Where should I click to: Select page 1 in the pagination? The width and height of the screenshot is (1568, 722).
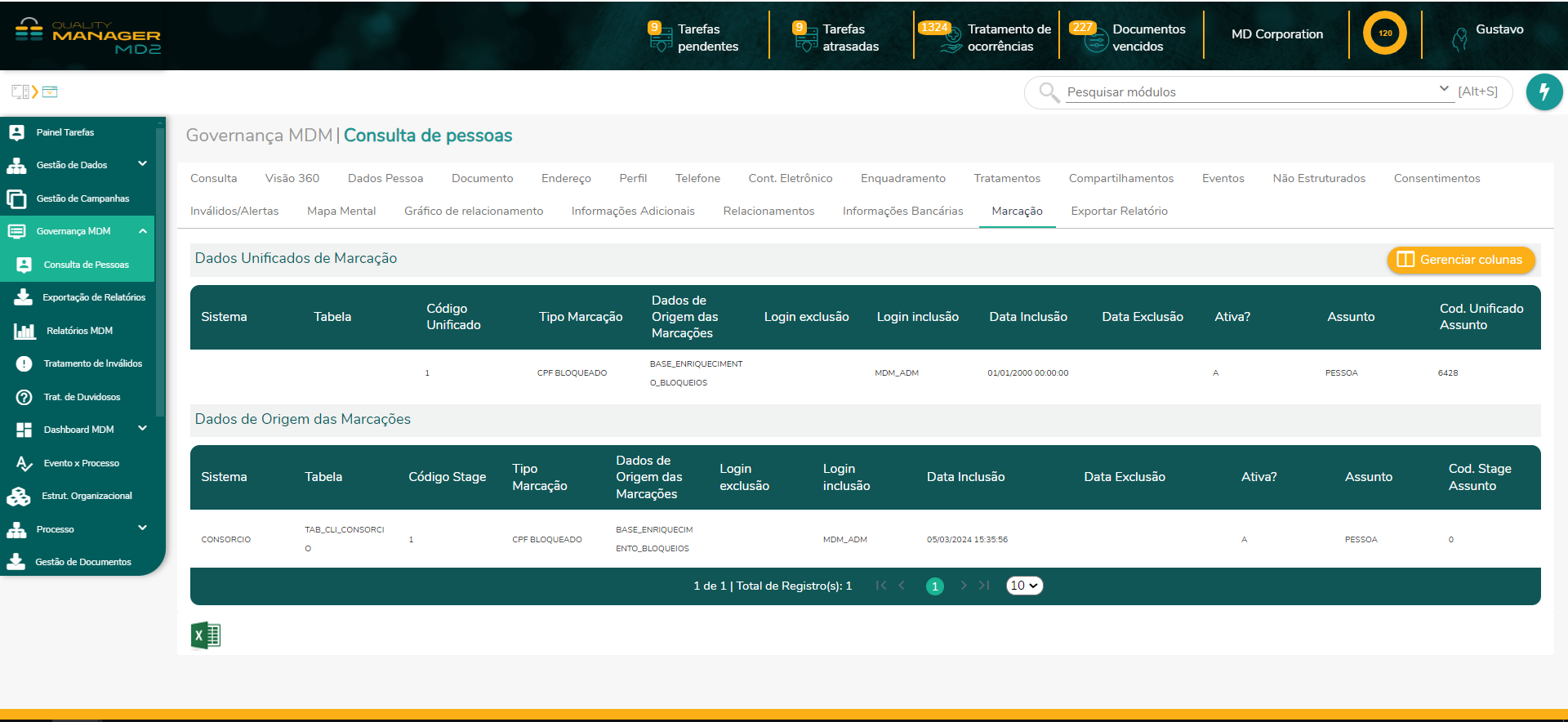[934, 586]
